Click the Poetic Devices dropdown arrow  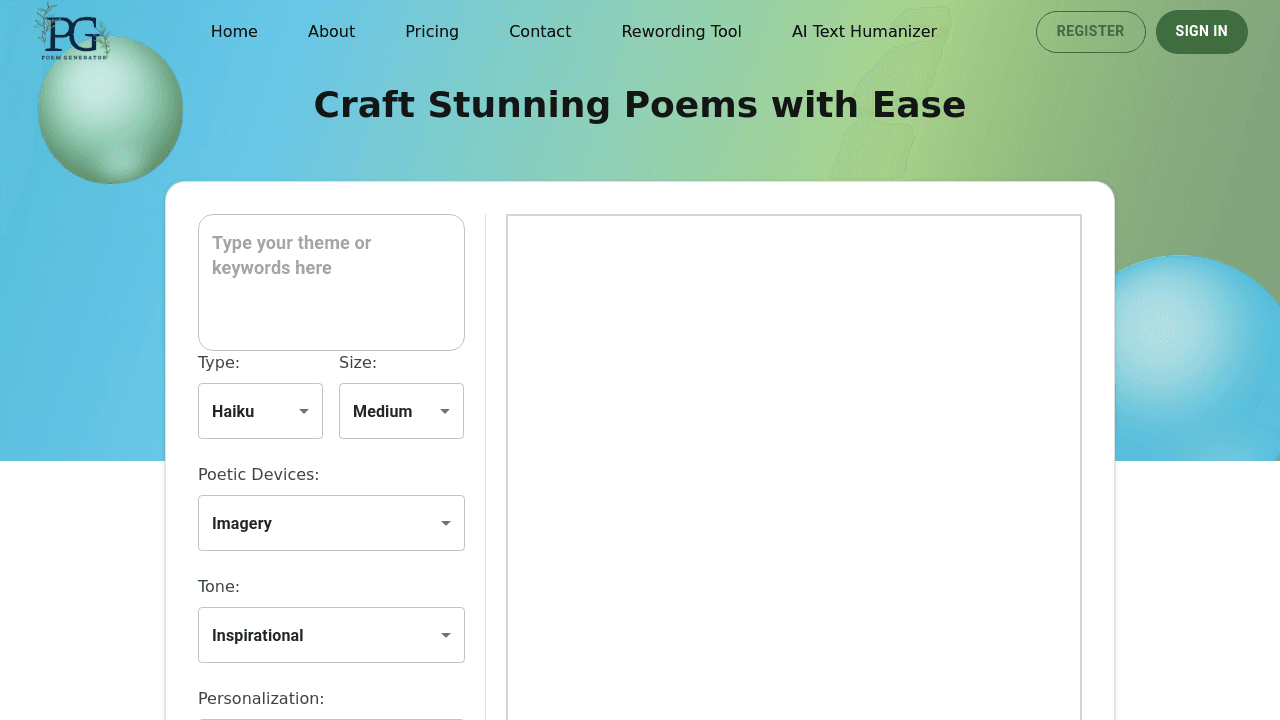pos(446,523)
